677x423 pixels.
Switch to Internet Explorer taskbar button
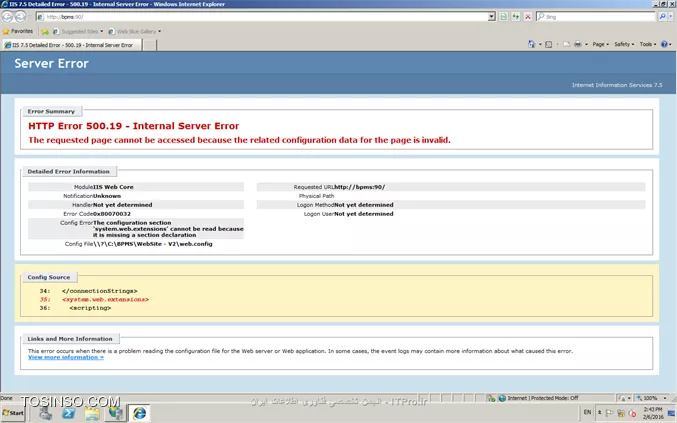(139, 413)
